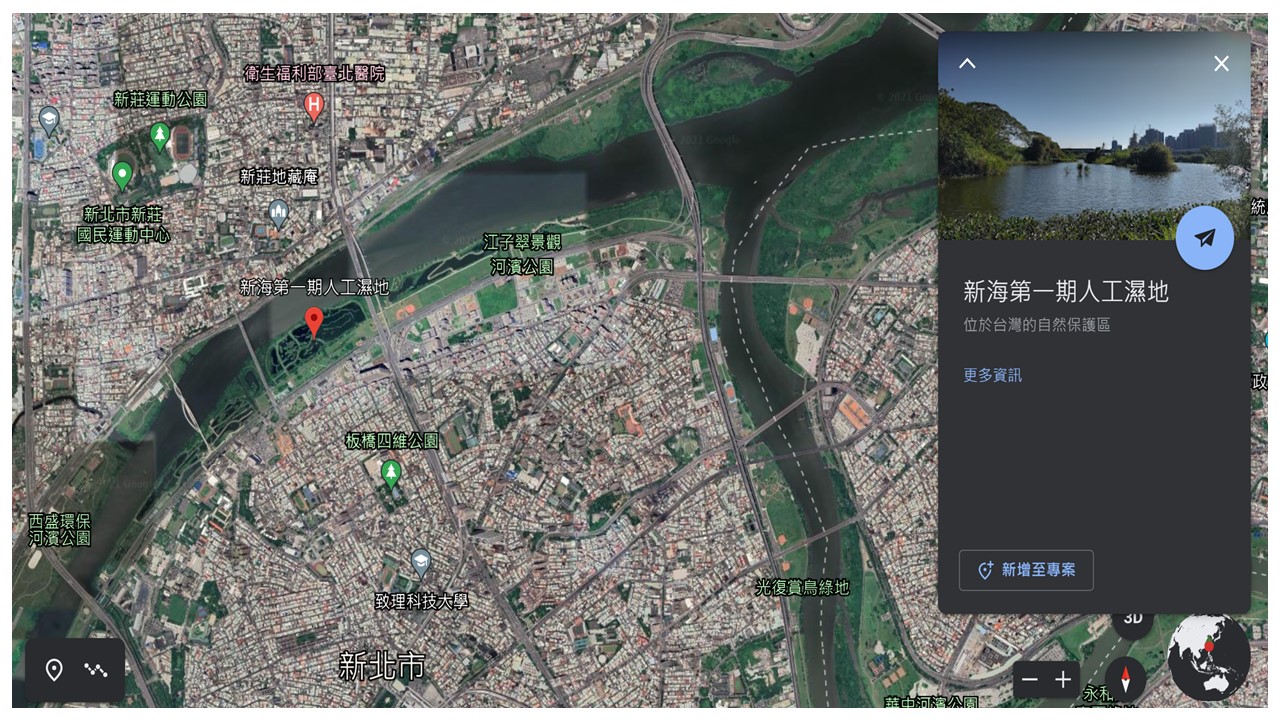
Task: Toggle the 3D view button
Action: tap(1133, 620)
